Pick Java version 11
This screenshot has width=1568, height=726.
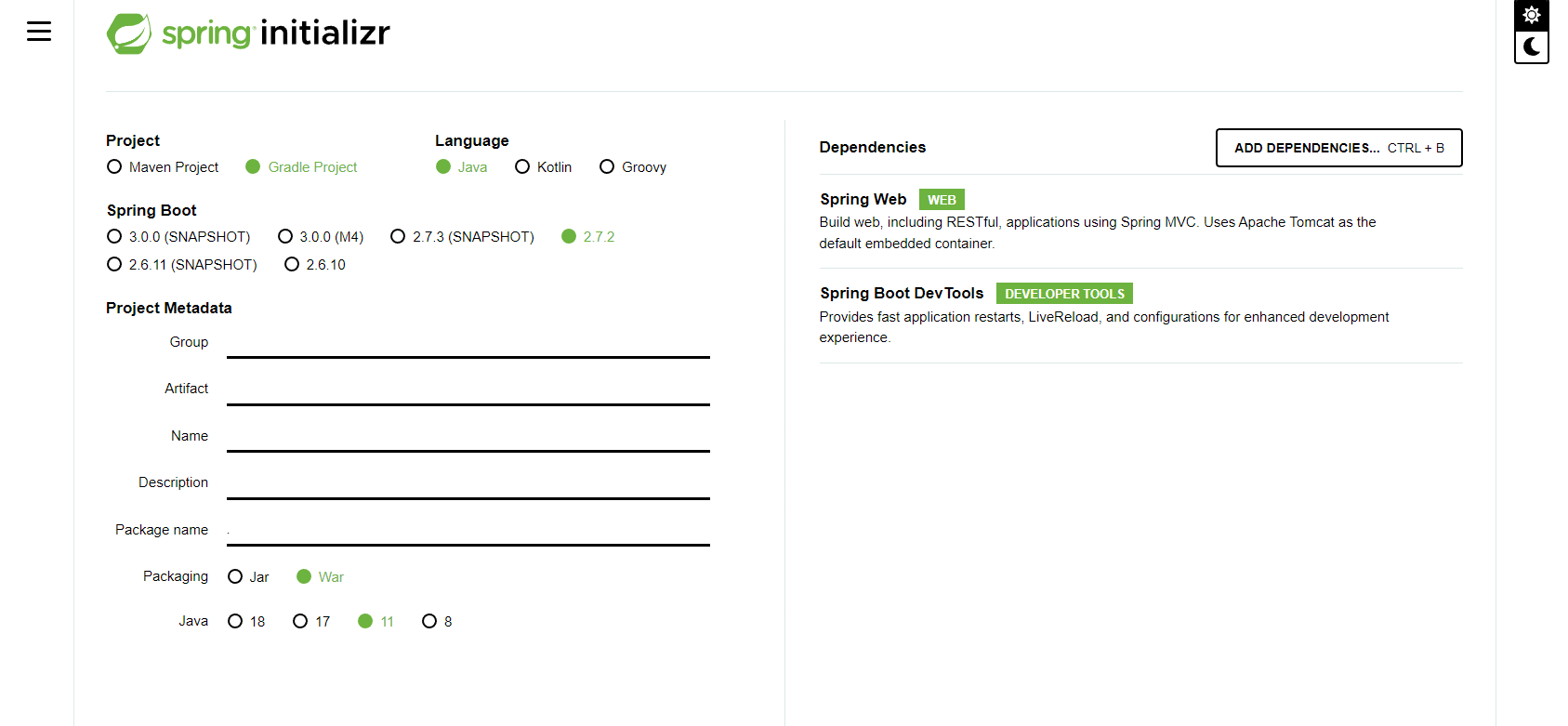(x=376, y=622)
